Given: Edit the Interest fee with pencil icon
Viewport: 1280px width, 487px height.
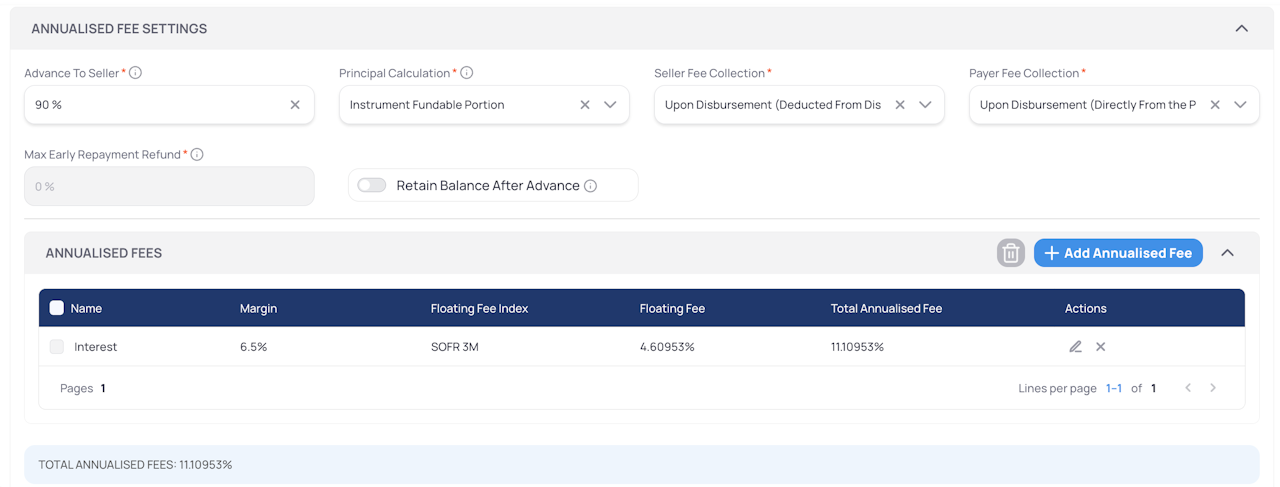Looking at the screenshot, I should pos(1075,347).
